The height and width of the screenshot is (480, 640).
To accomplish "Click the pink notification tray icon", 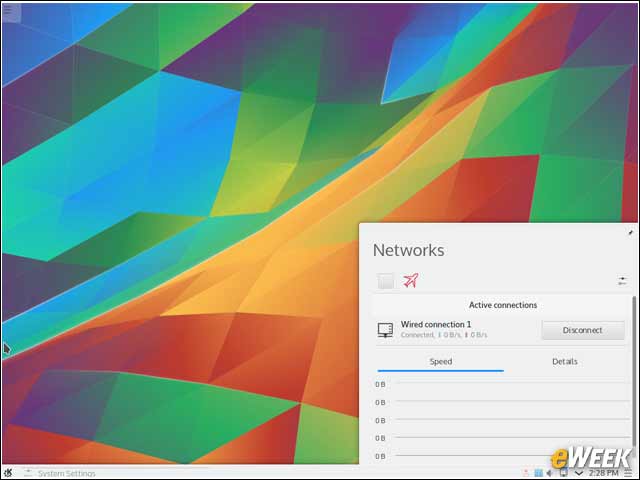I will pos(526,473).
